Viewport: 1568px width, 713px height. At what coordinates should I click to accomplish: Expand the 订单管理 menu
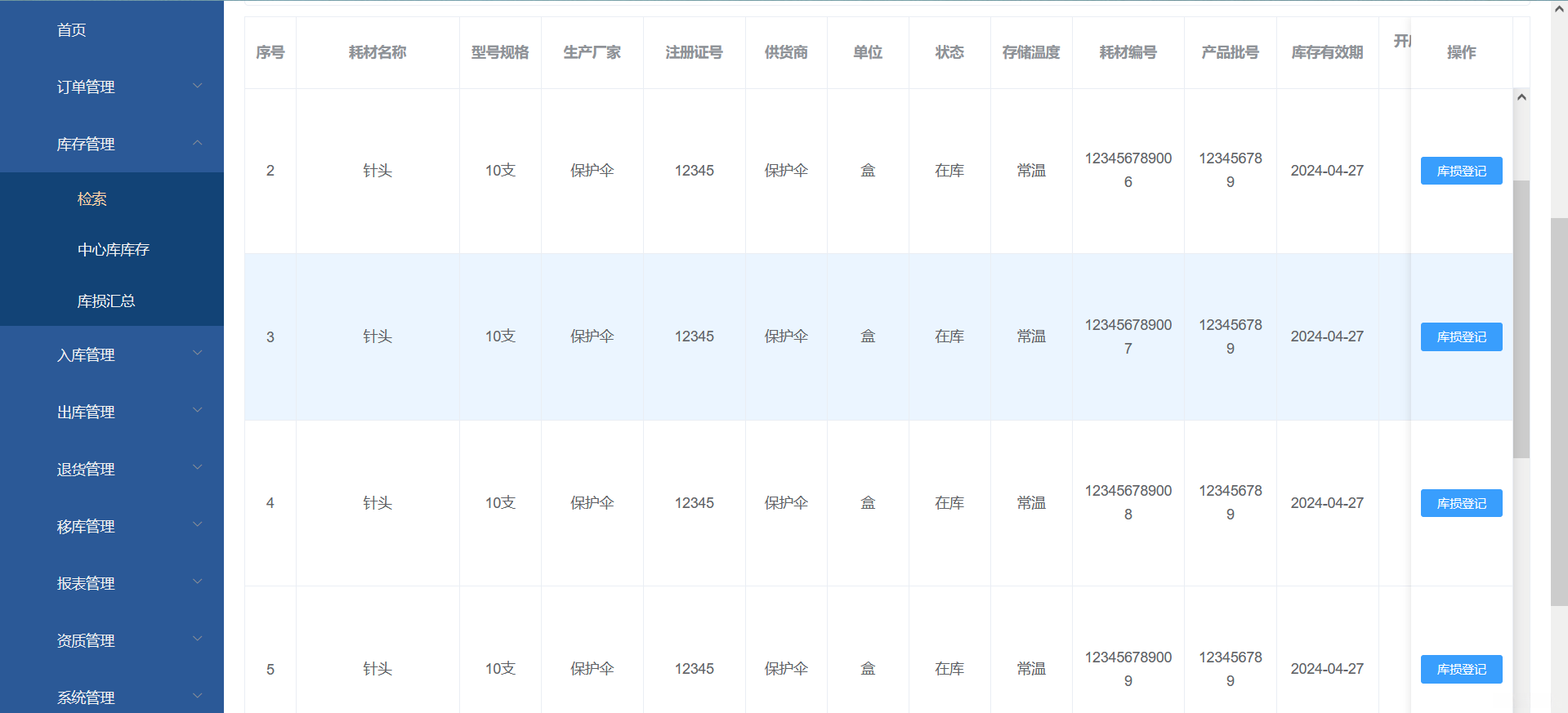coord(112,87)
